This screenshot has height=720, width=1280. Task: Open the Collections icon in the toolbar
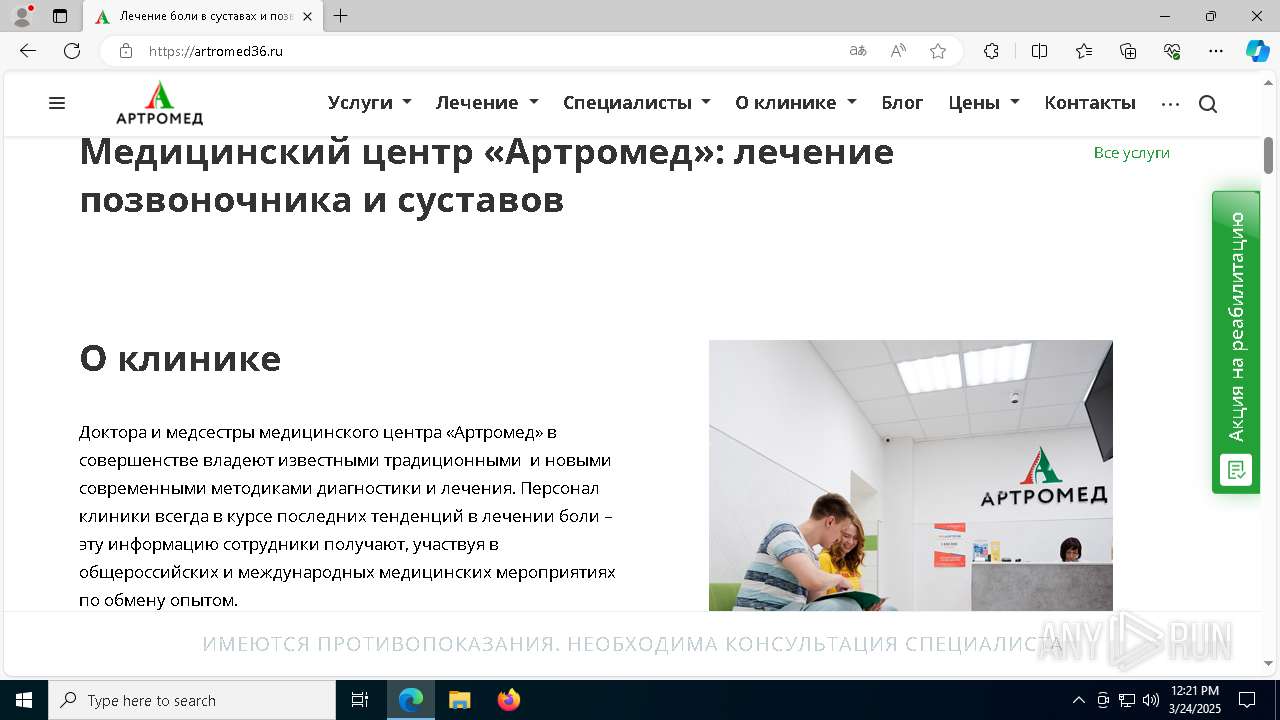(x=1128, y=51)
